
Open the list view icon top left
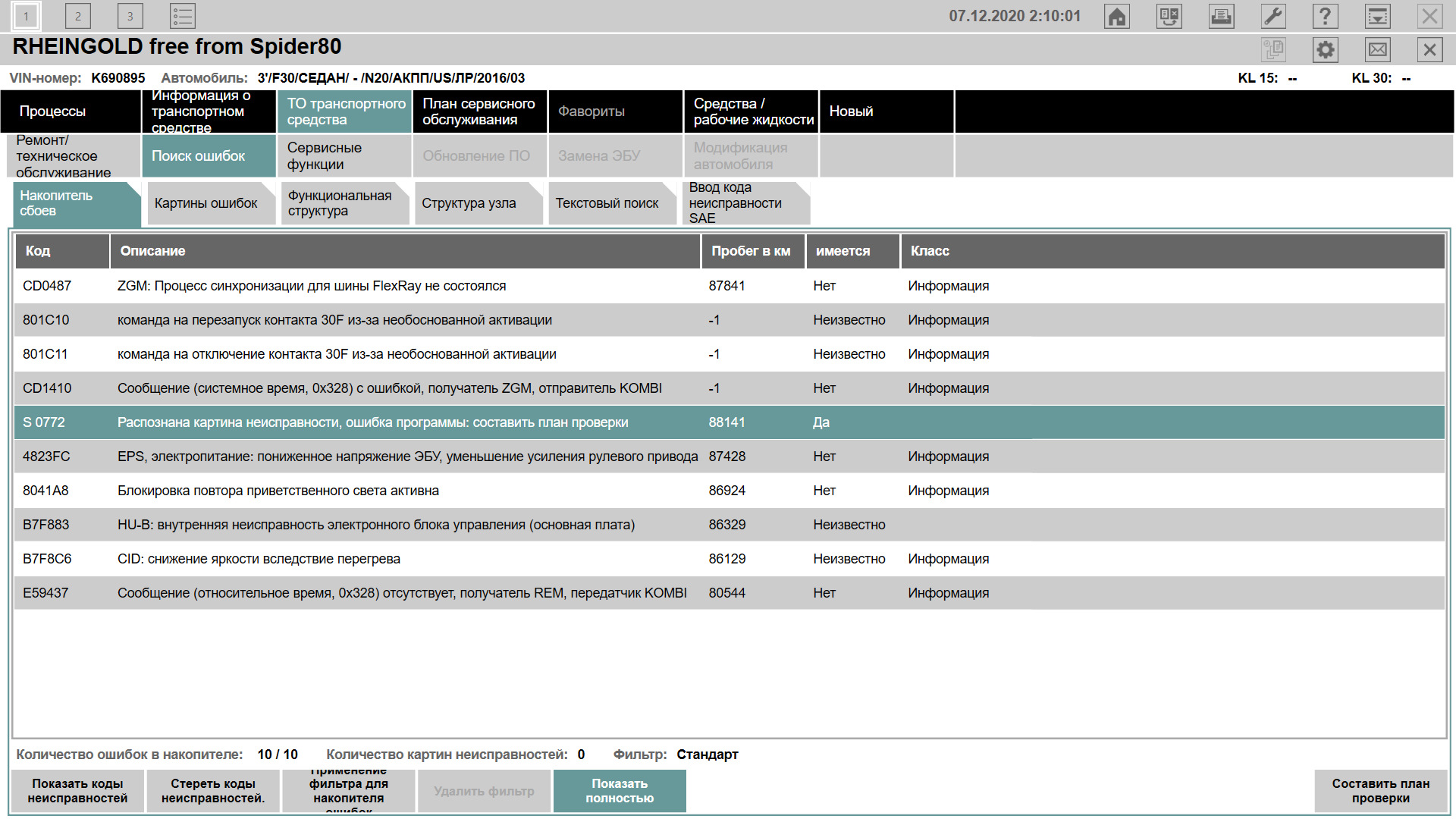[182, 16]
